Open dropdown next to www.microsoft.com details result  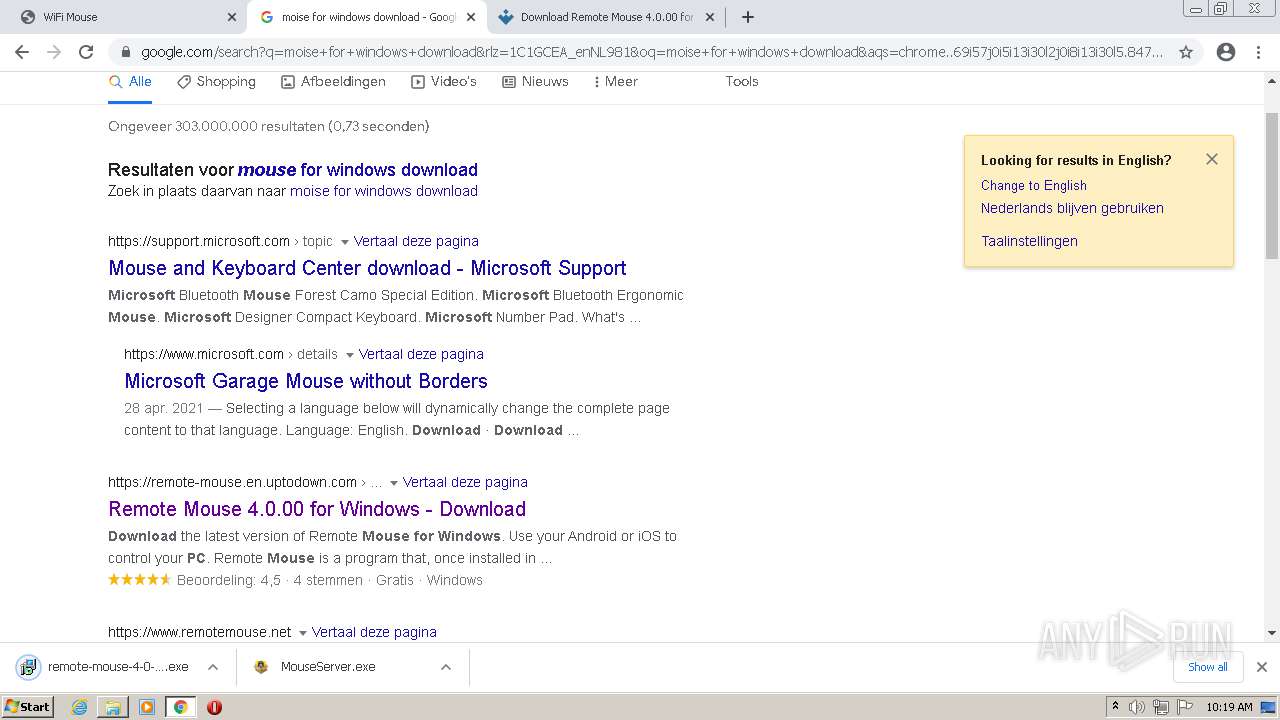pyautogui.click(x=350, y=355)
